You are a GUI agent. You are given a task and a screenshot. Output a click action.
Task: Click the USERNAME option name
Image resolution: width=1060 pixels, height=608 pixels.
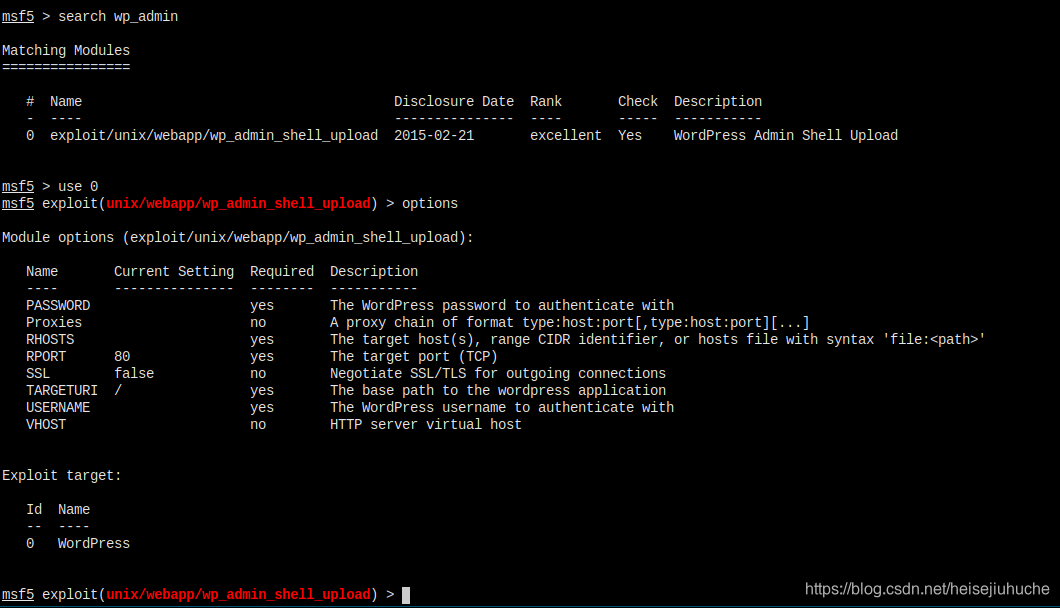tap(58, 408)
